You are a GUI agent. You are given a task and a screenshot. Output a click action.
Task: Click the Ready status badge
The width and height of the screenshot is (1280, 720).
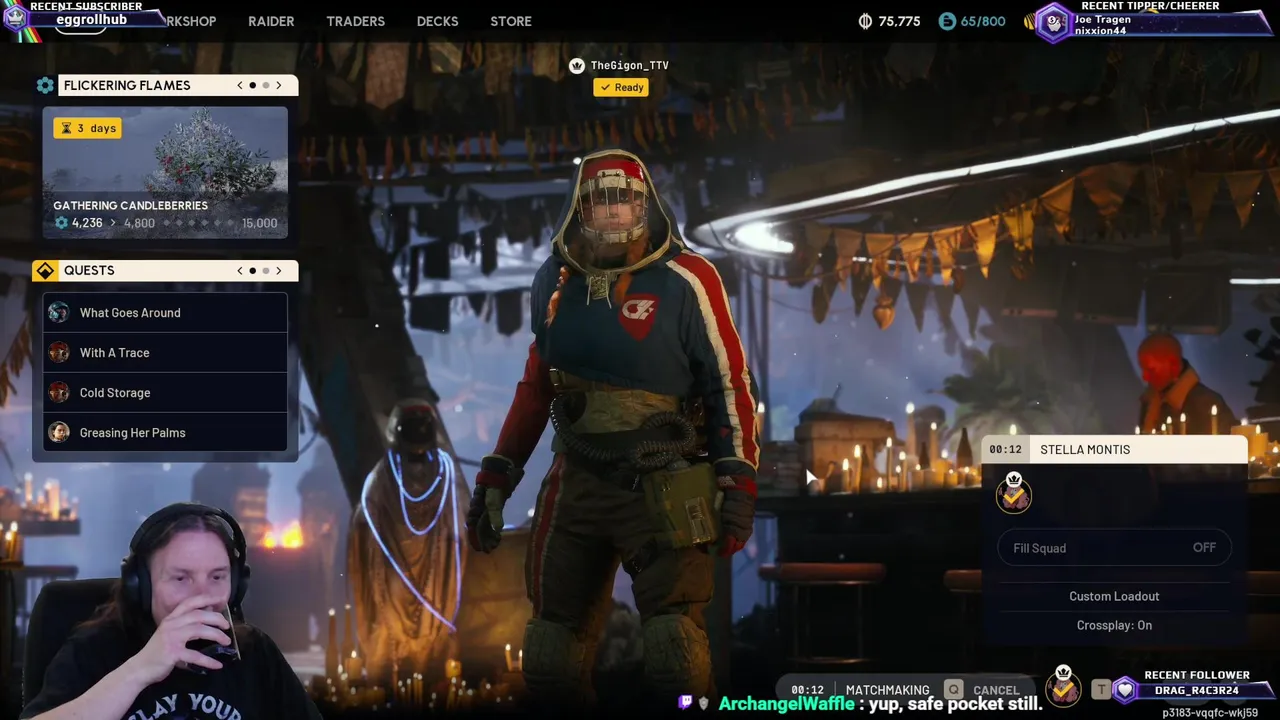coord(621,87)
